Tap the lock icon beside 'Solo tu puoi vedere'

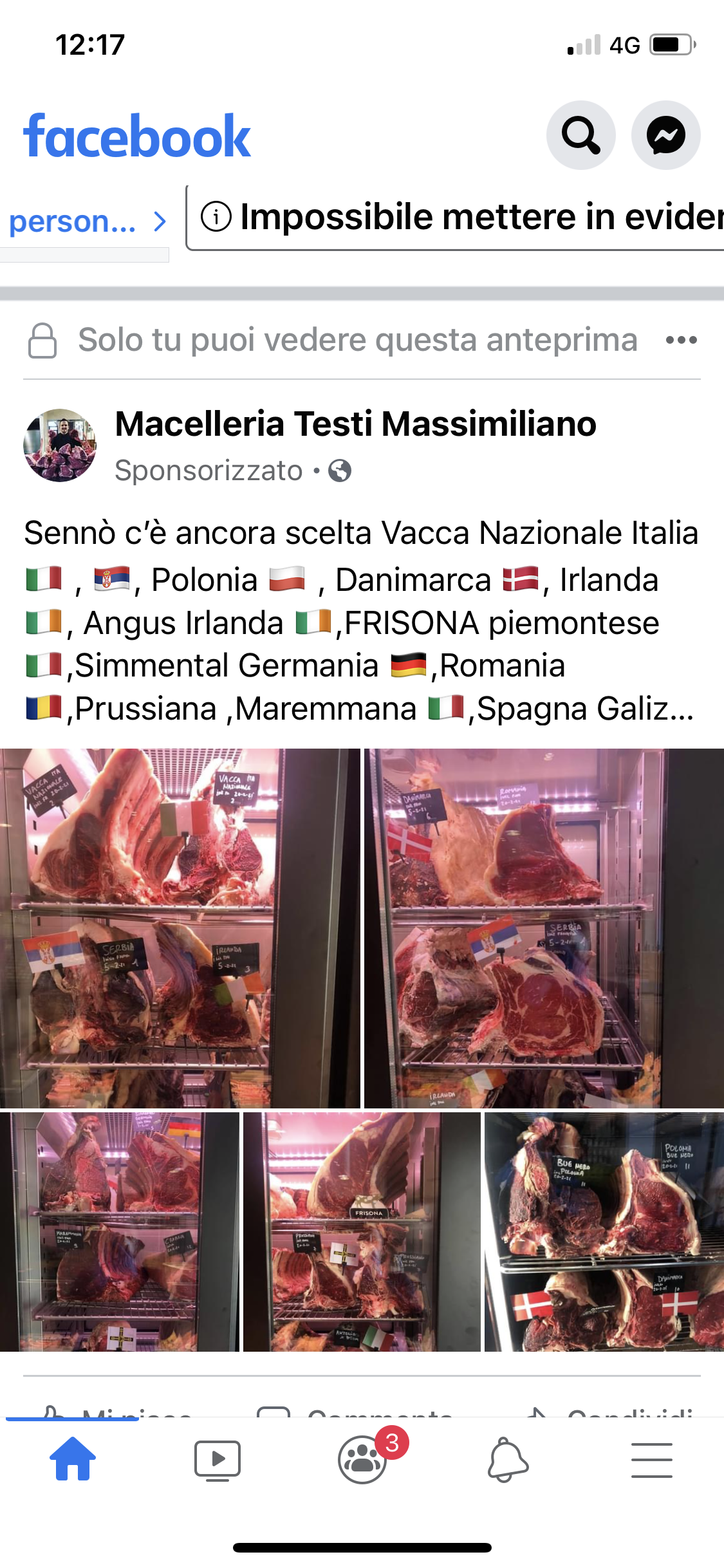tap(42, 341)
